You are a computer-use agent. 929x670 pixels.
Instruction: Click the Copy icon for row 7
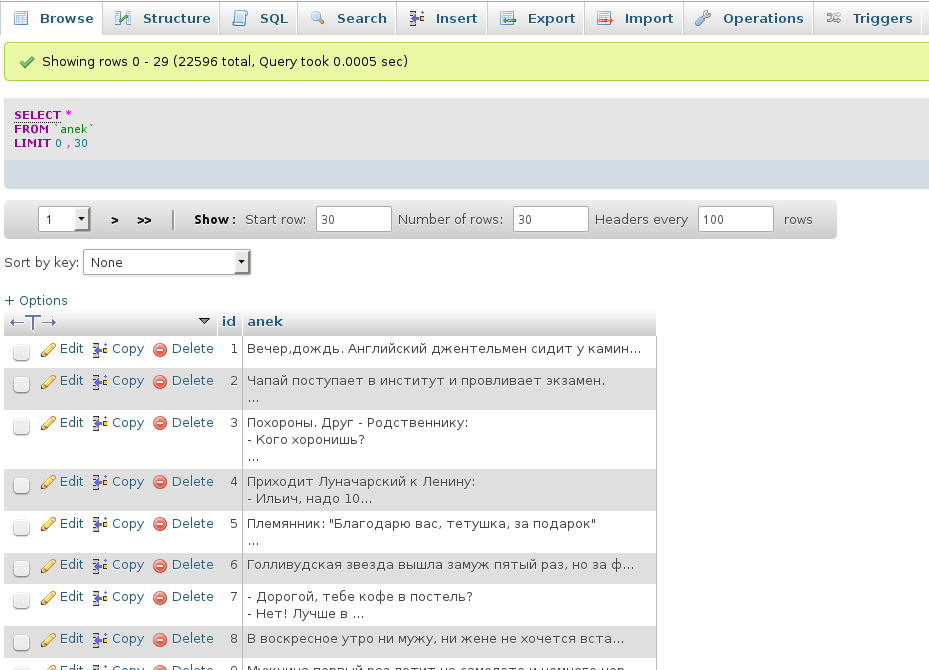(100, 598)
